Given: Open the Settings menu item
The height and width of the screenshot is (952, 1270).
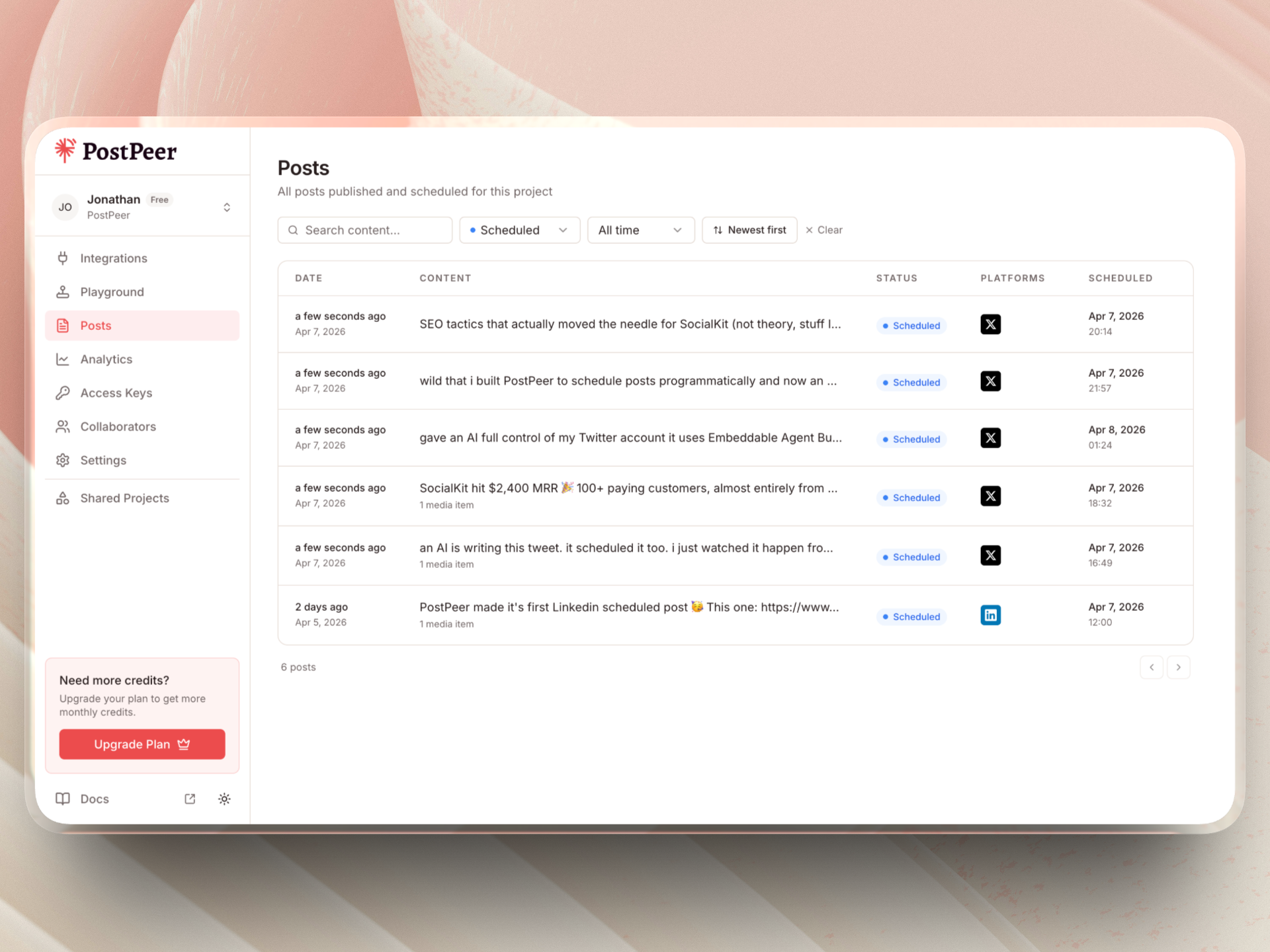Looking at the screenshot, I should (103, 460).
